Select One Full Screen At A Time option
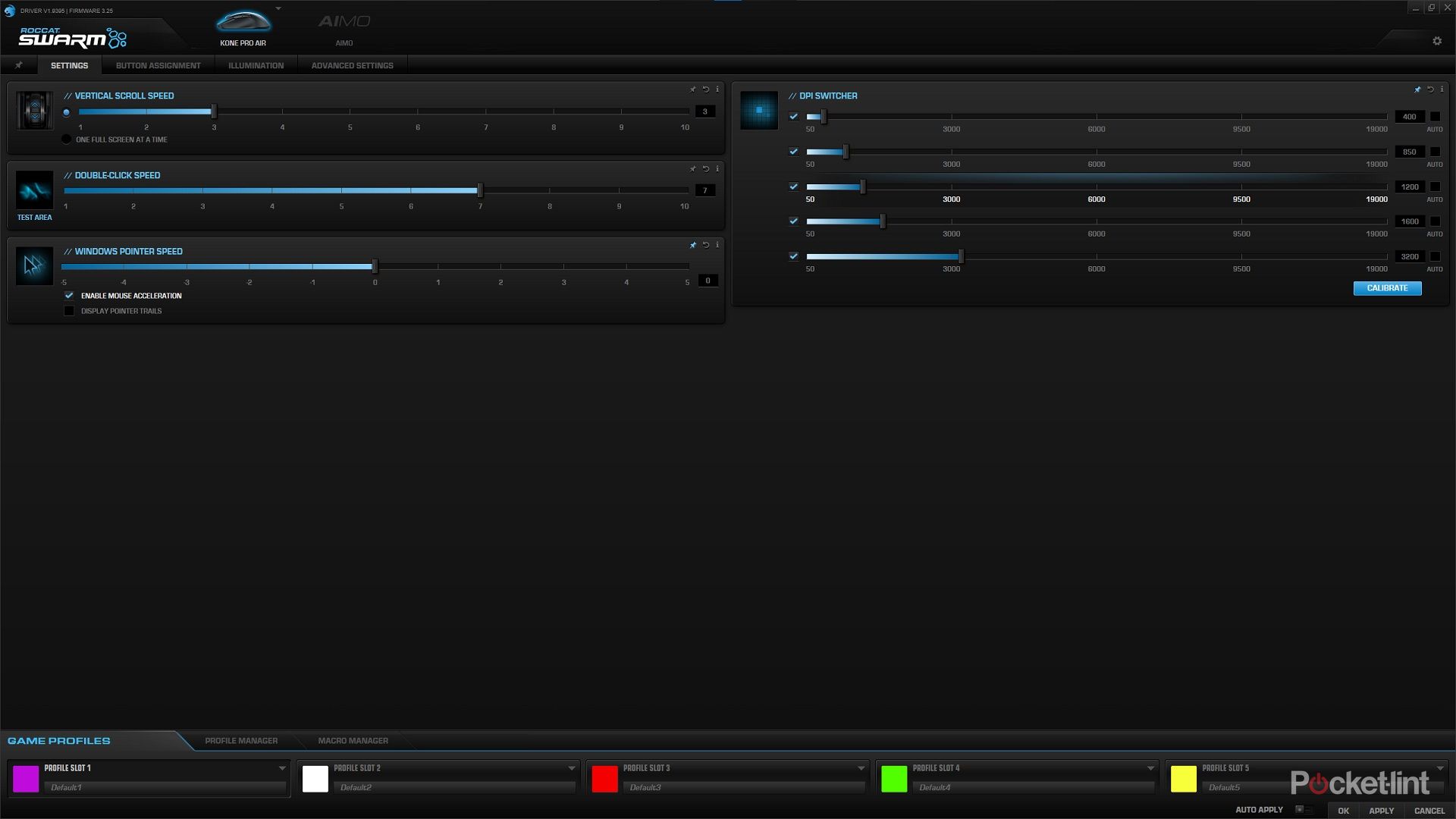Image resolution: width=1456 pixels, height=819 pixels. click(67, 140)
